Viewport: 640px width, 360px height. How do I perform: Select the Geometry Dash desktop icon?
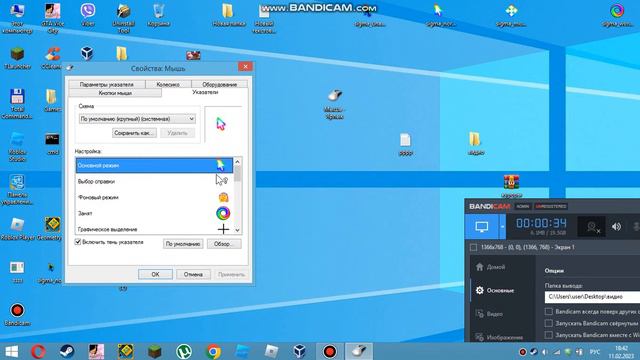pyautogui.click(x=52, y=229)
